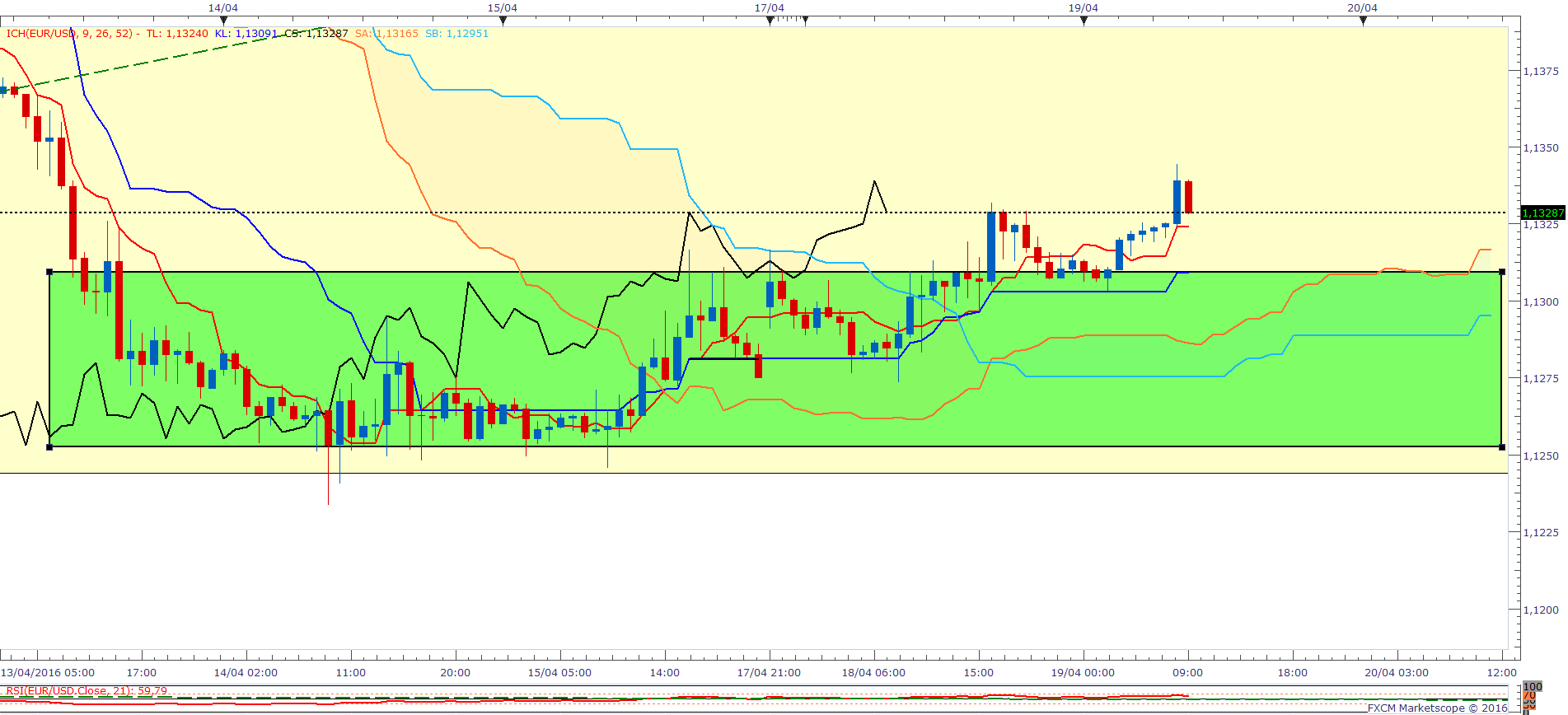Click the TL: 1,13240 value label

point(177,34)
